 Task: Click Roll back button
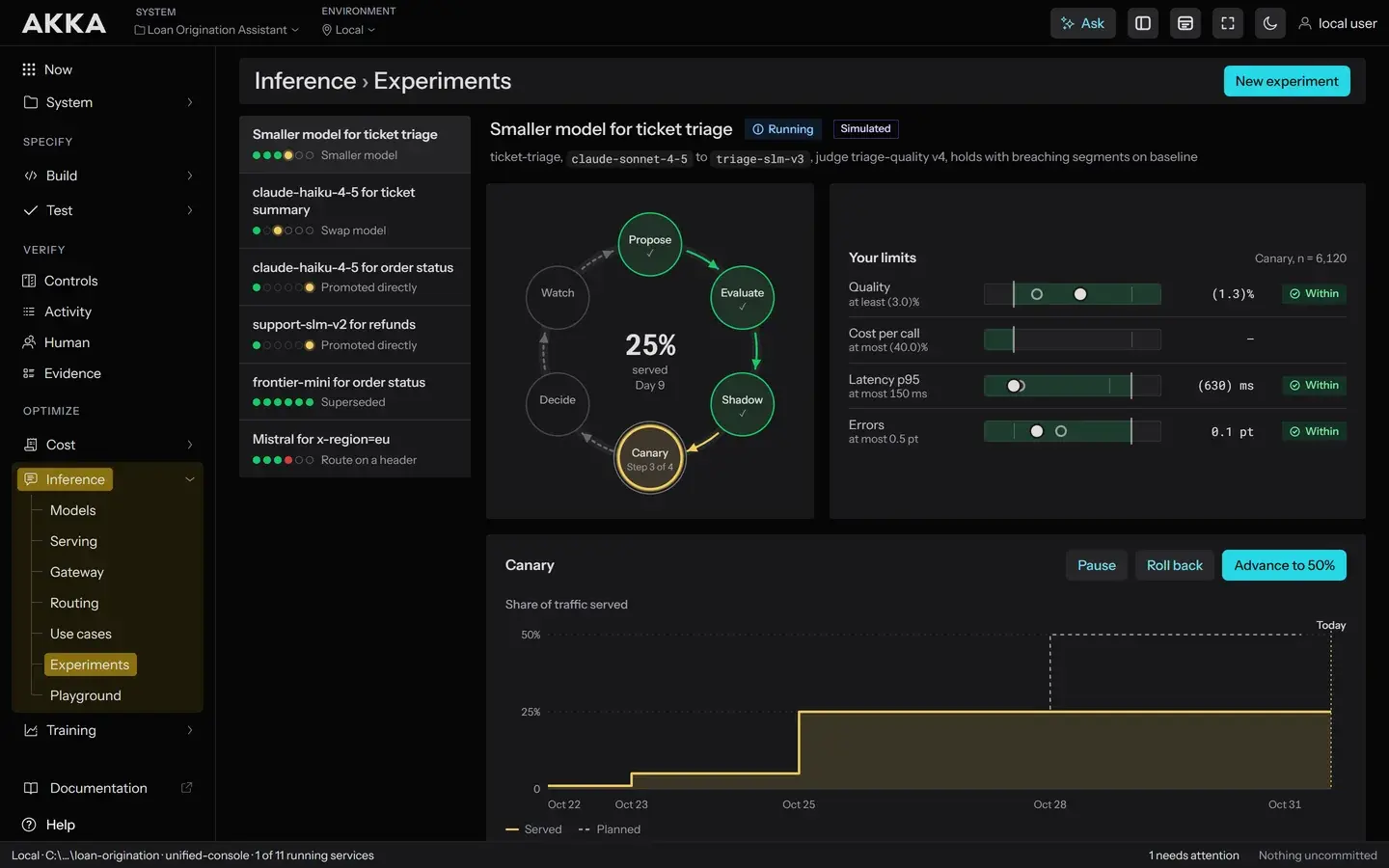coord(1175,565)
